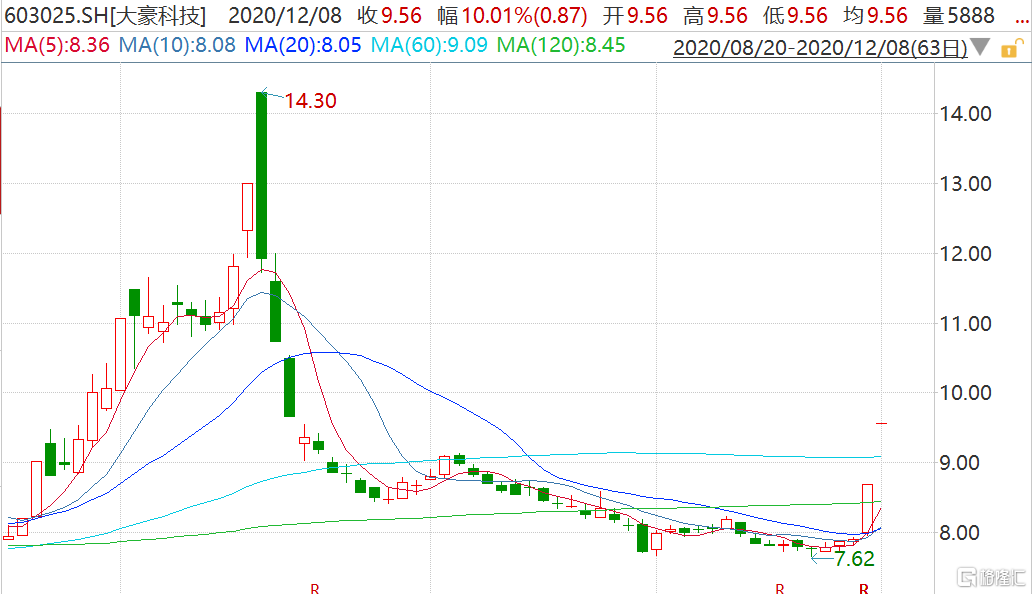Select the MA(5):8.36 indicator label
This screenshot has height=594, width=1032.
point(57,45)
